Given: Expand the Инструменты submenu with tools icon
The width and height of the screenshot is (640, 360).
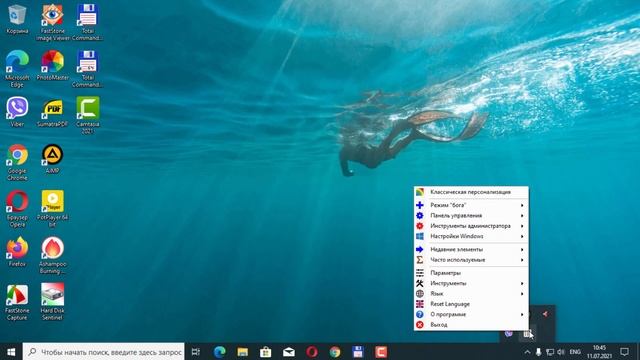Looking at the screenshot, I should pyautogui.click(x=471, y=283).
